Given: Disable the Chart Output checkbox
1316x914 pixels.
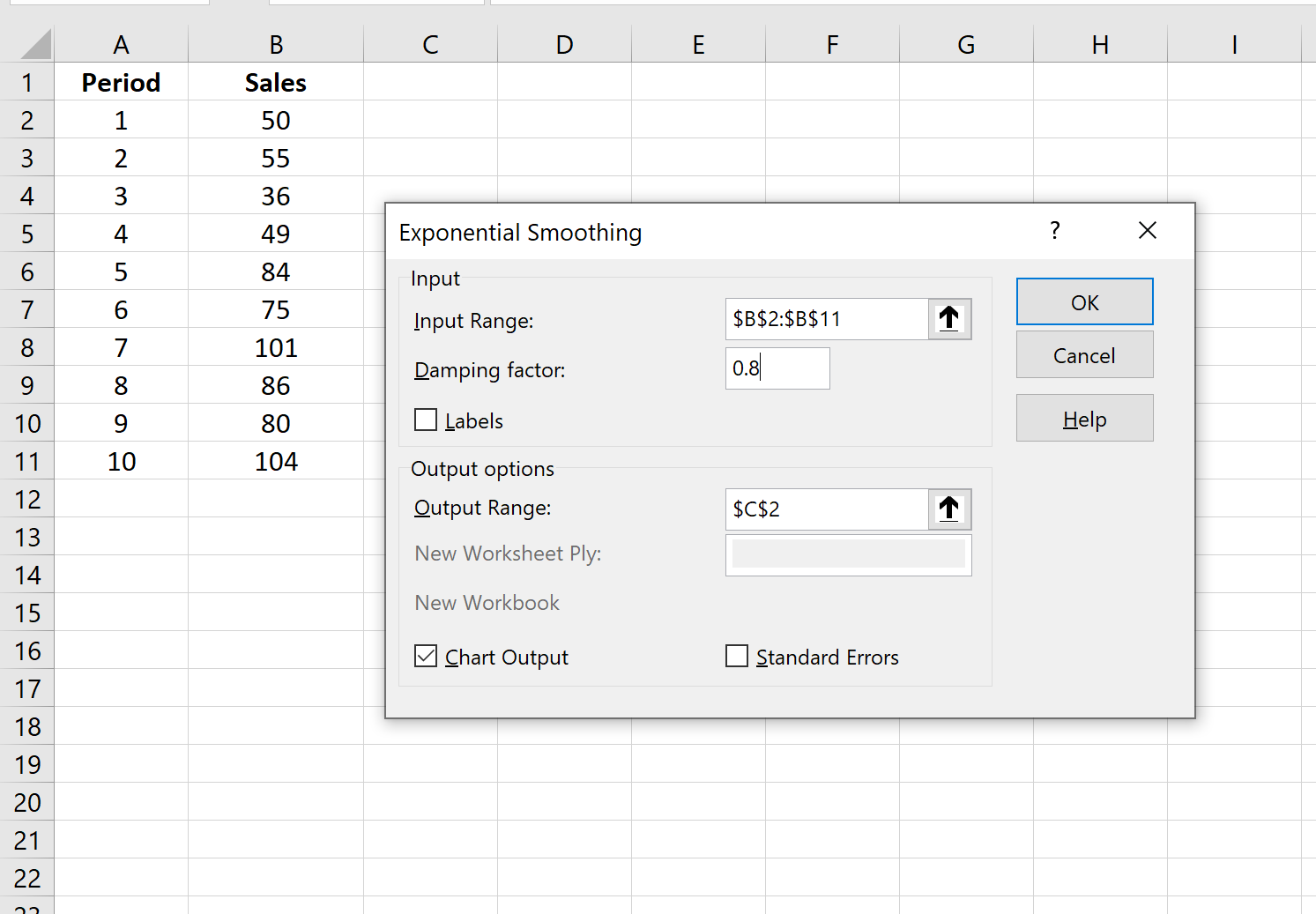Looking at the screenshot, I should coord(426,656).
